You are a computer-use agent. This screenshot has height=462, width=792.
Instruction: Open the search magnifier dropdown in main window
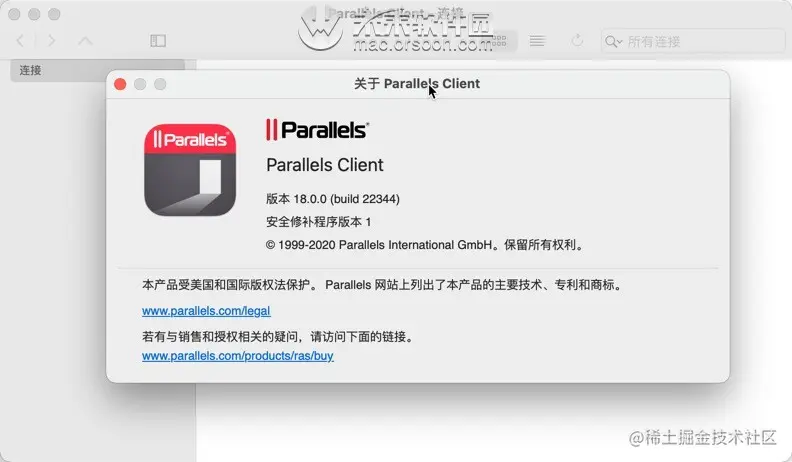tap(613, 41)
